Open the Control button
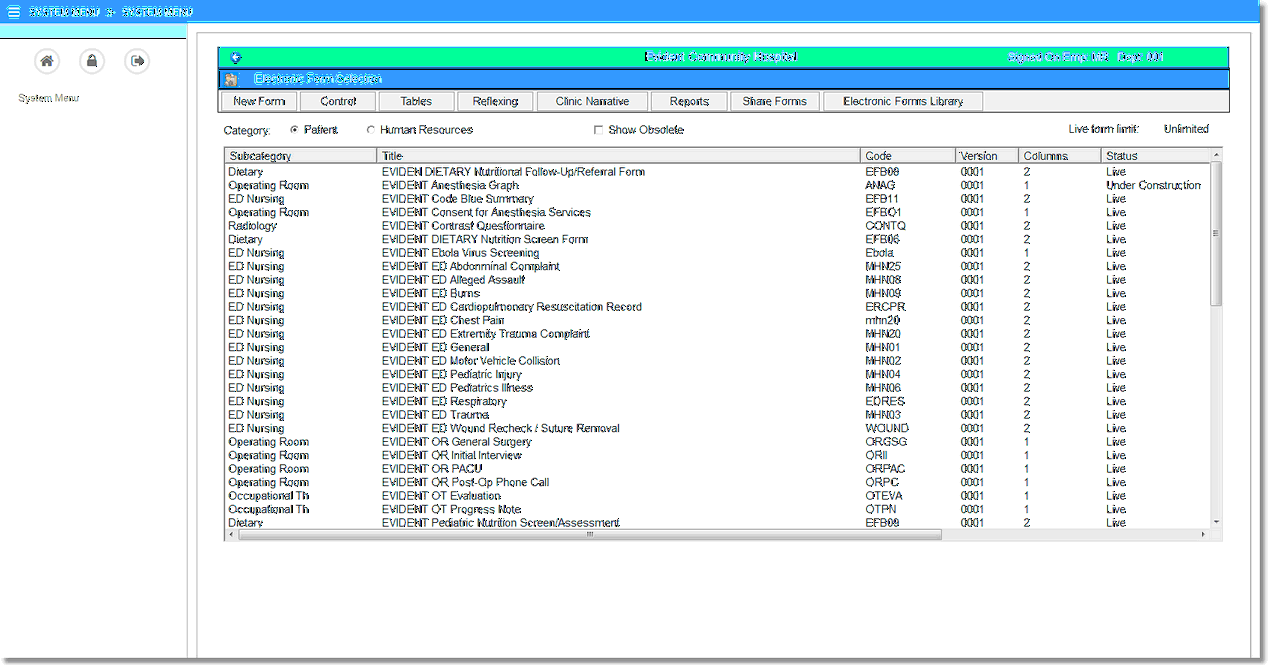Viewport: 1269px width, 667px height. [x=338, y=101]
